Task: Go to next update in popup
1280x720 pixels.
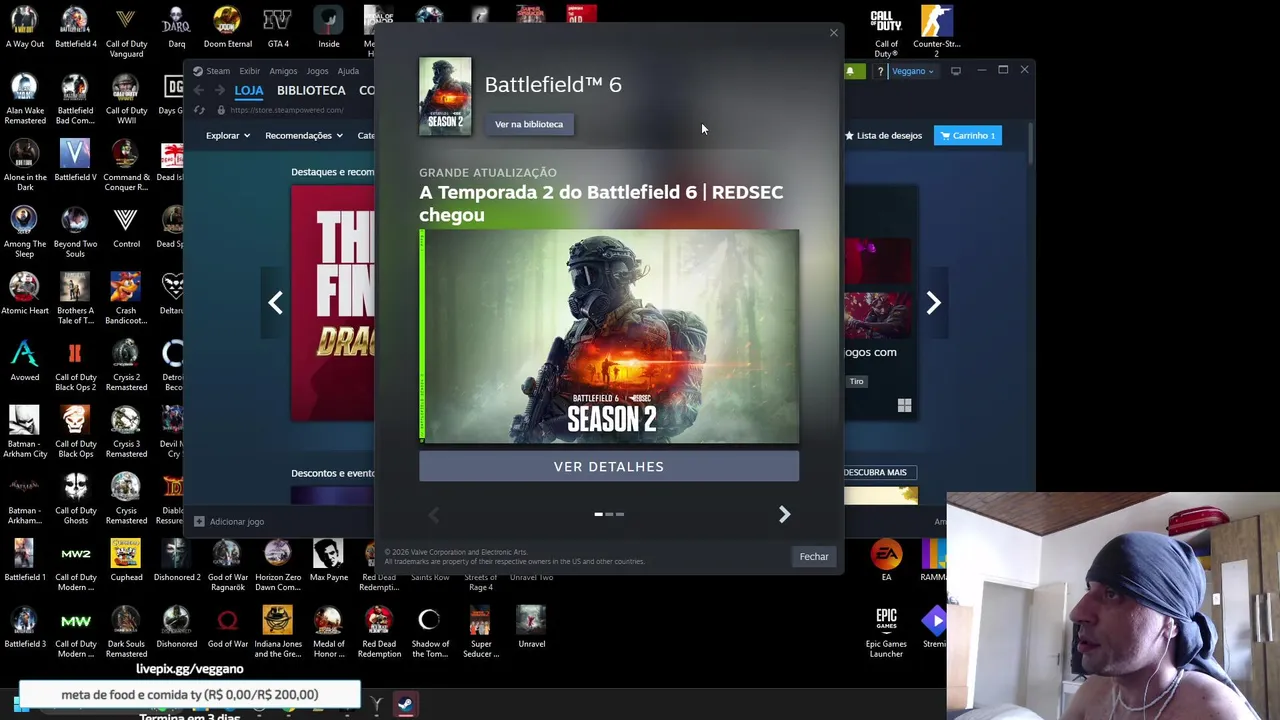Action: coord(784,514)
